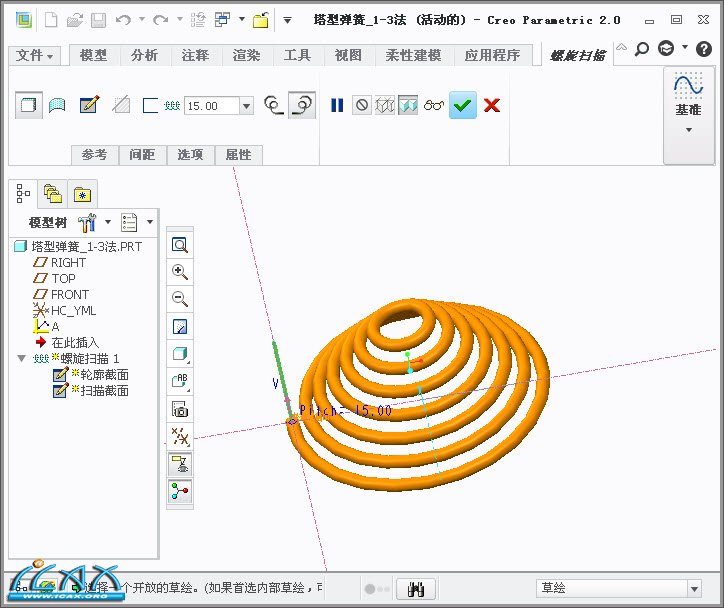Pause the feature with the pause icon
This screenshot has width=724, height=608.
point(337,105)
